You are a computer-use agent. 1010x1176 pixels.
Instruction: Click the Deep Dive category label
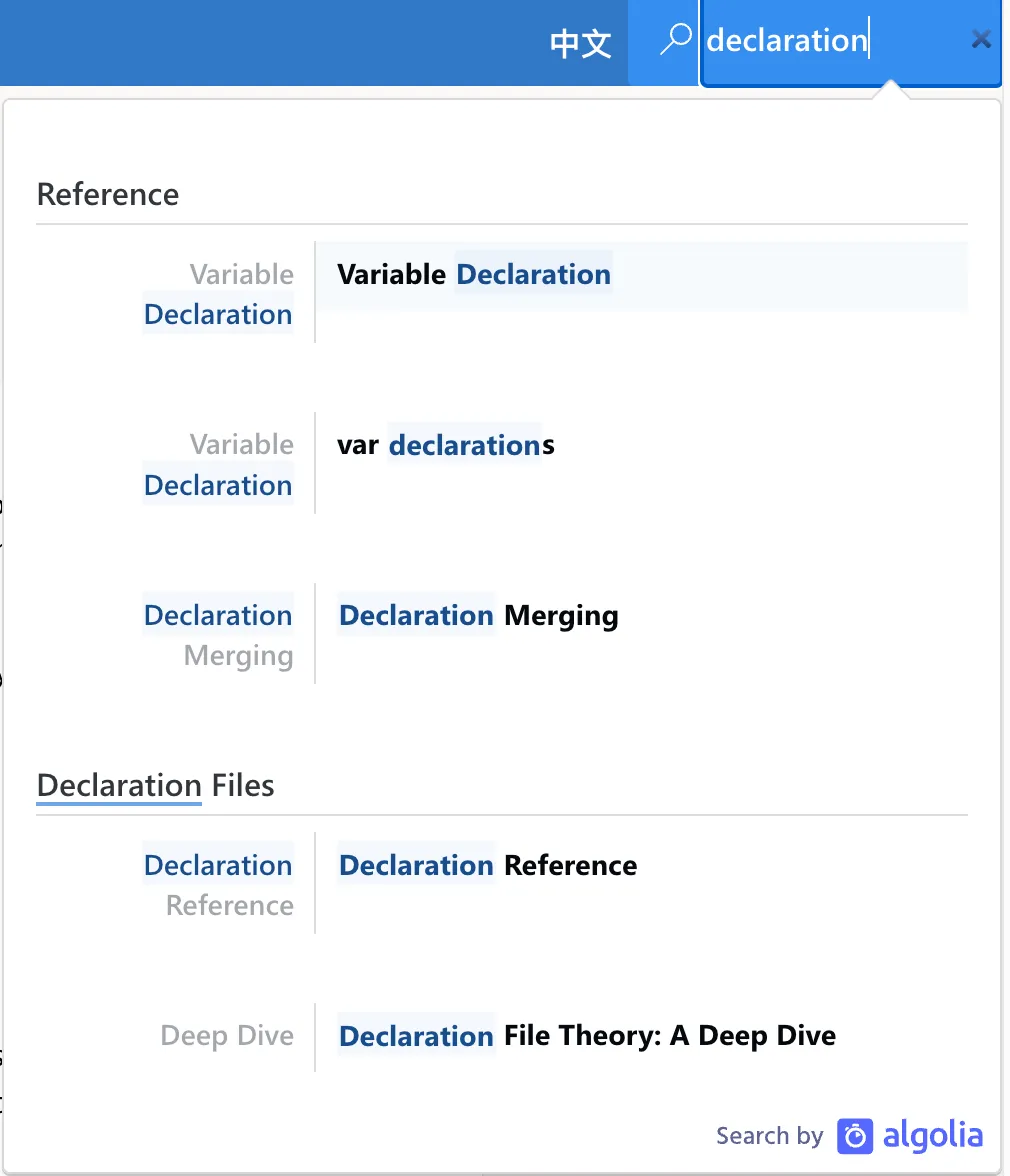point(227,1036)
